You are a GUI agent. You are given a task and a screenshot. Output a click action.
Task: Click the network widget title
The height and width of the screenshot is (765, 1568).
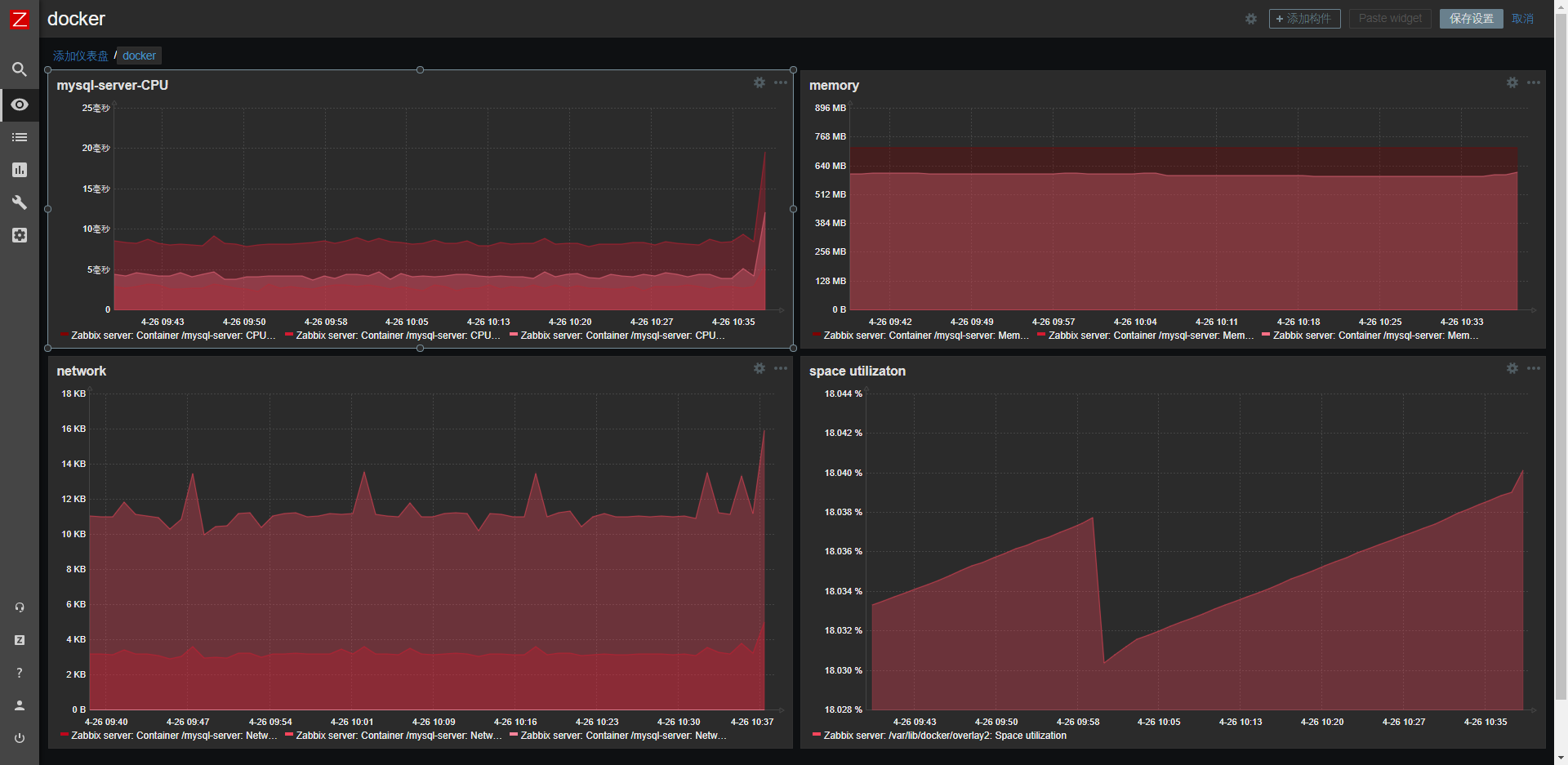click(x=82, y=371)
